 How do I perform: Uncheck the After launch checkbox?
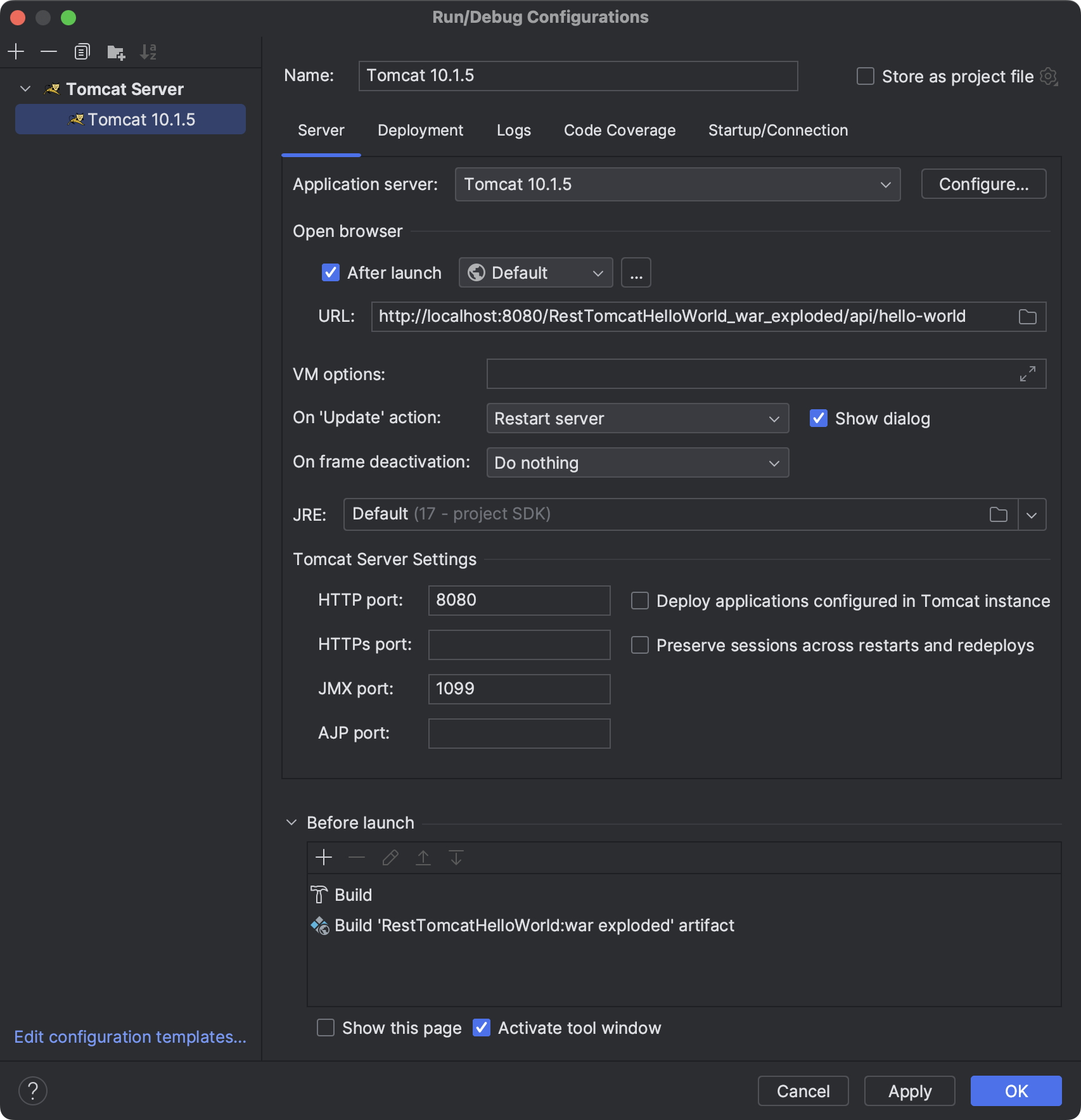[x=331, y=273]
